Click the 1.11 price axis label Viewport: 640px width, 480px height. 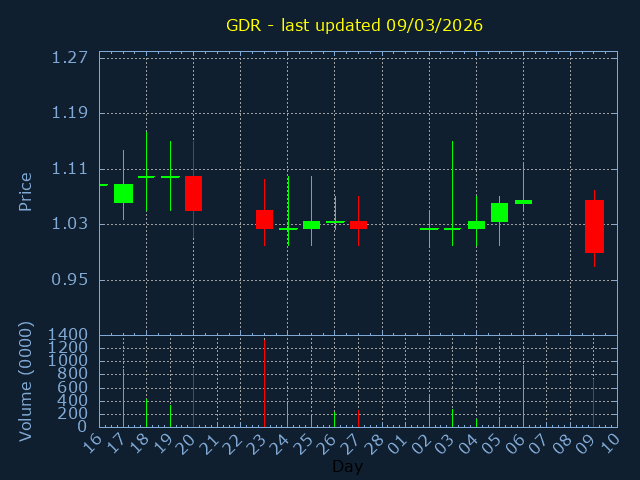click(69, 168)
